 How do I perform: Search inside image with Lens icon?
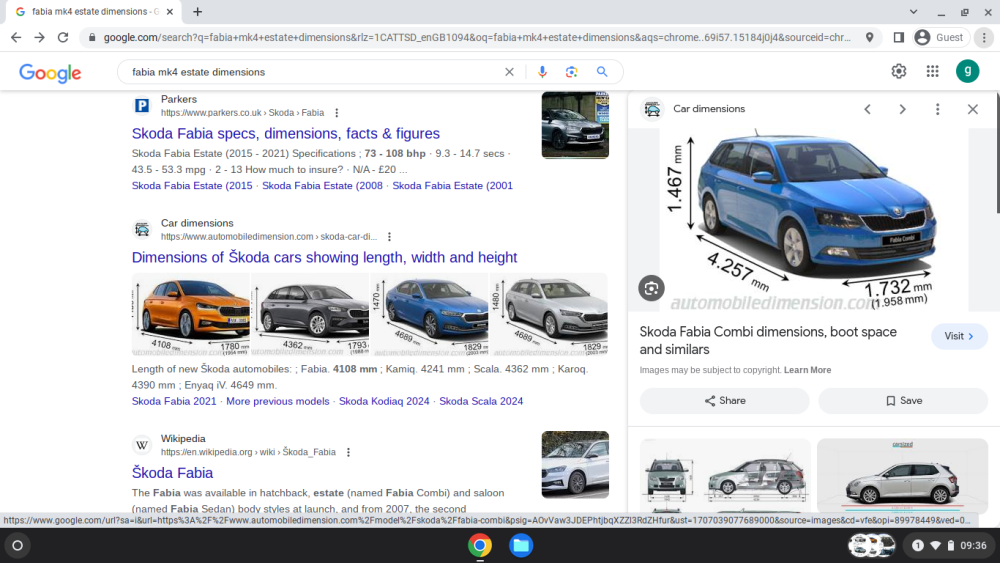coord(651,288)
